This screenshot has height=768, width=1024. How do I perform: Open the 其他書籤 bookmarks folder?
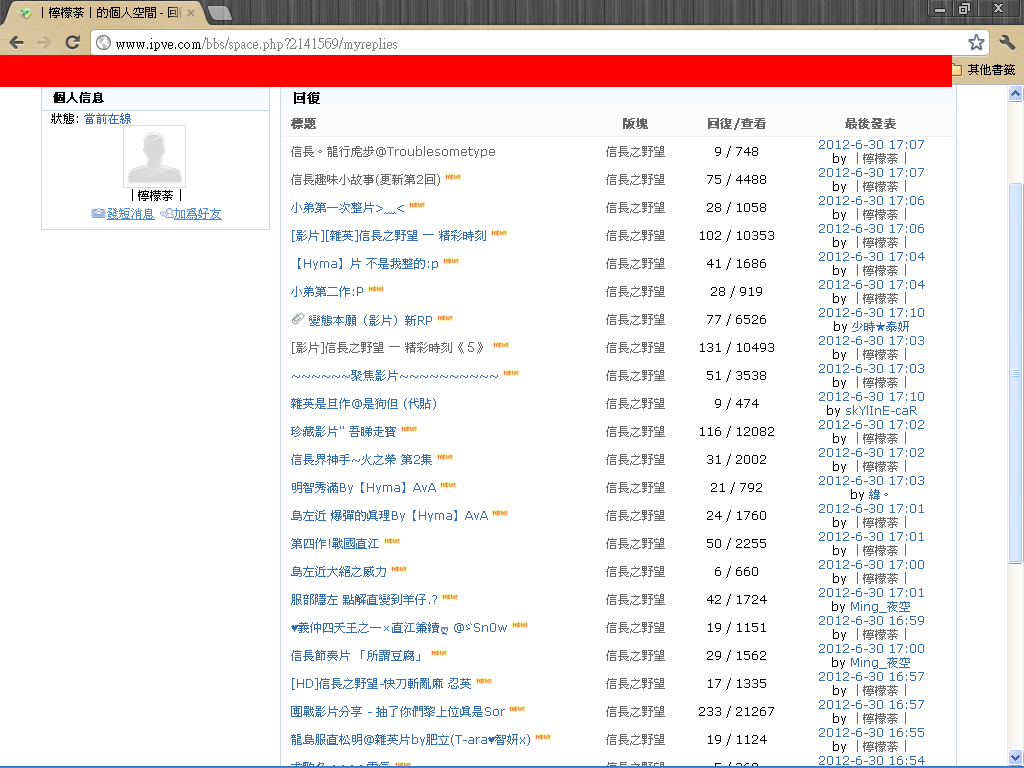tap(984, 70)
